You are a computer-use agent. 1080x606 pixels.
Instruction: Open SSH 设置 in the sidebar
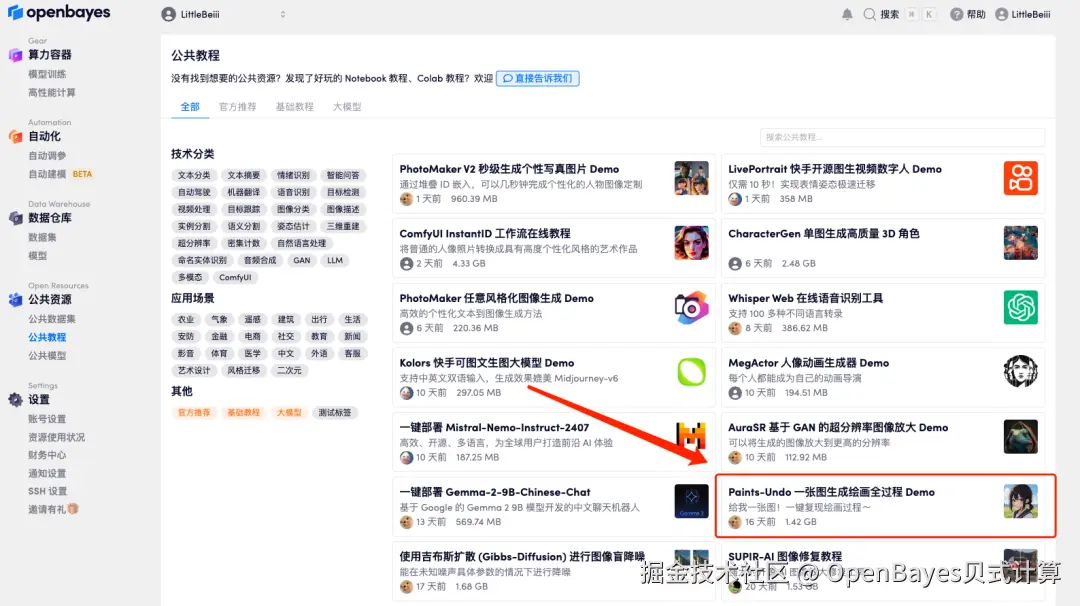(x=48, y=491)
